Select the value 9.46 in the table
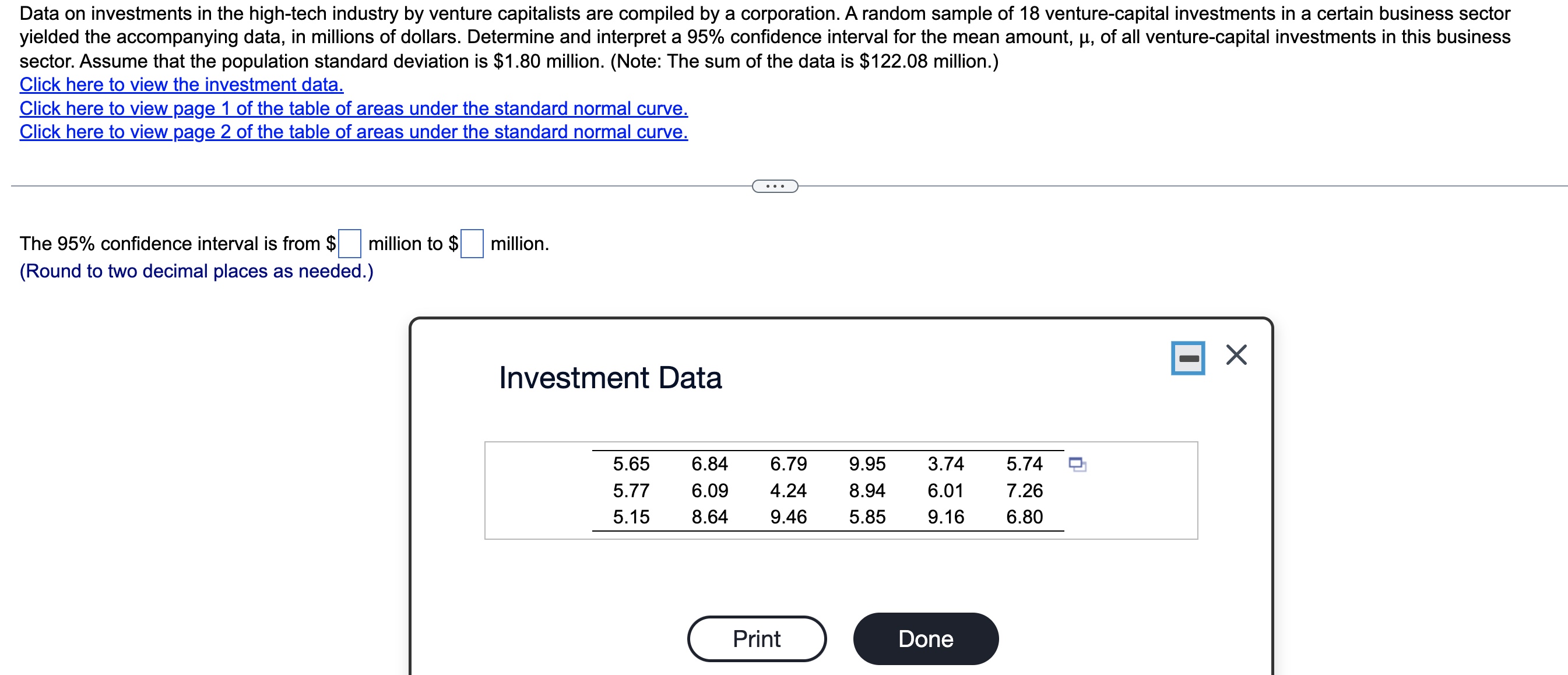The image size is (1568, 675). click(788, 517)
